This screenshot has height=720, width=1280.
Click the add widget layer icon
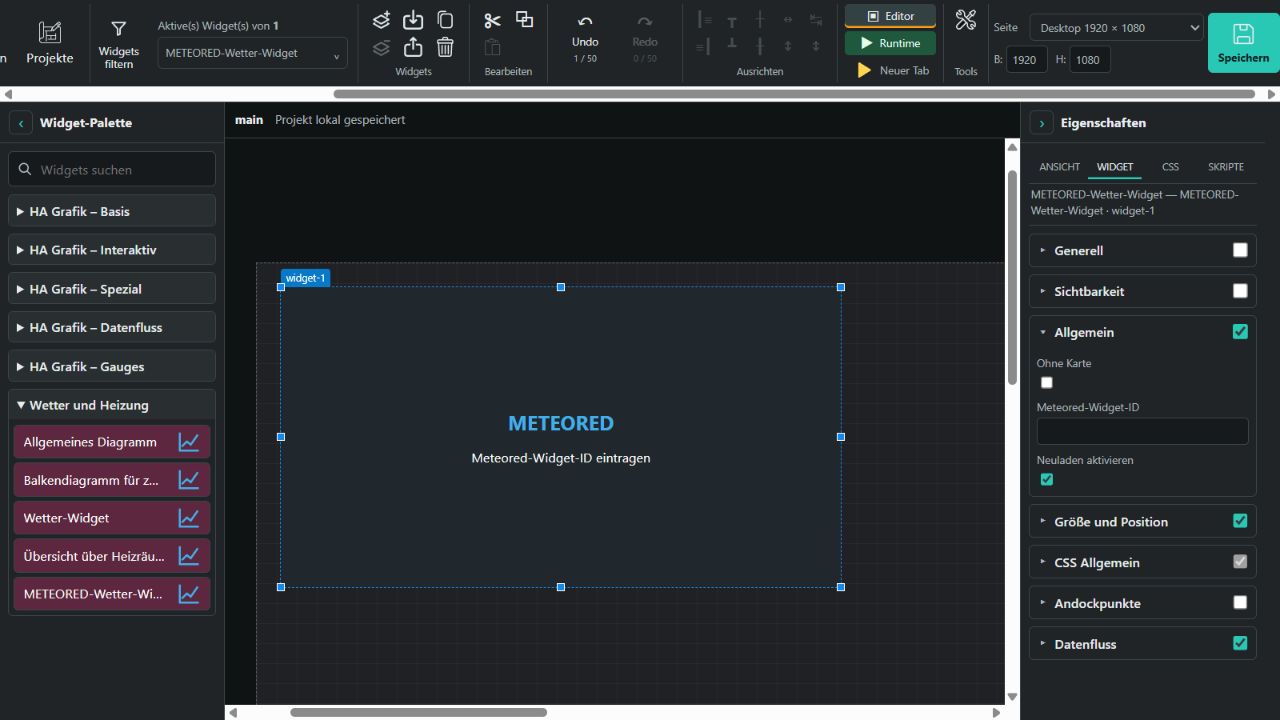point(381,20)
